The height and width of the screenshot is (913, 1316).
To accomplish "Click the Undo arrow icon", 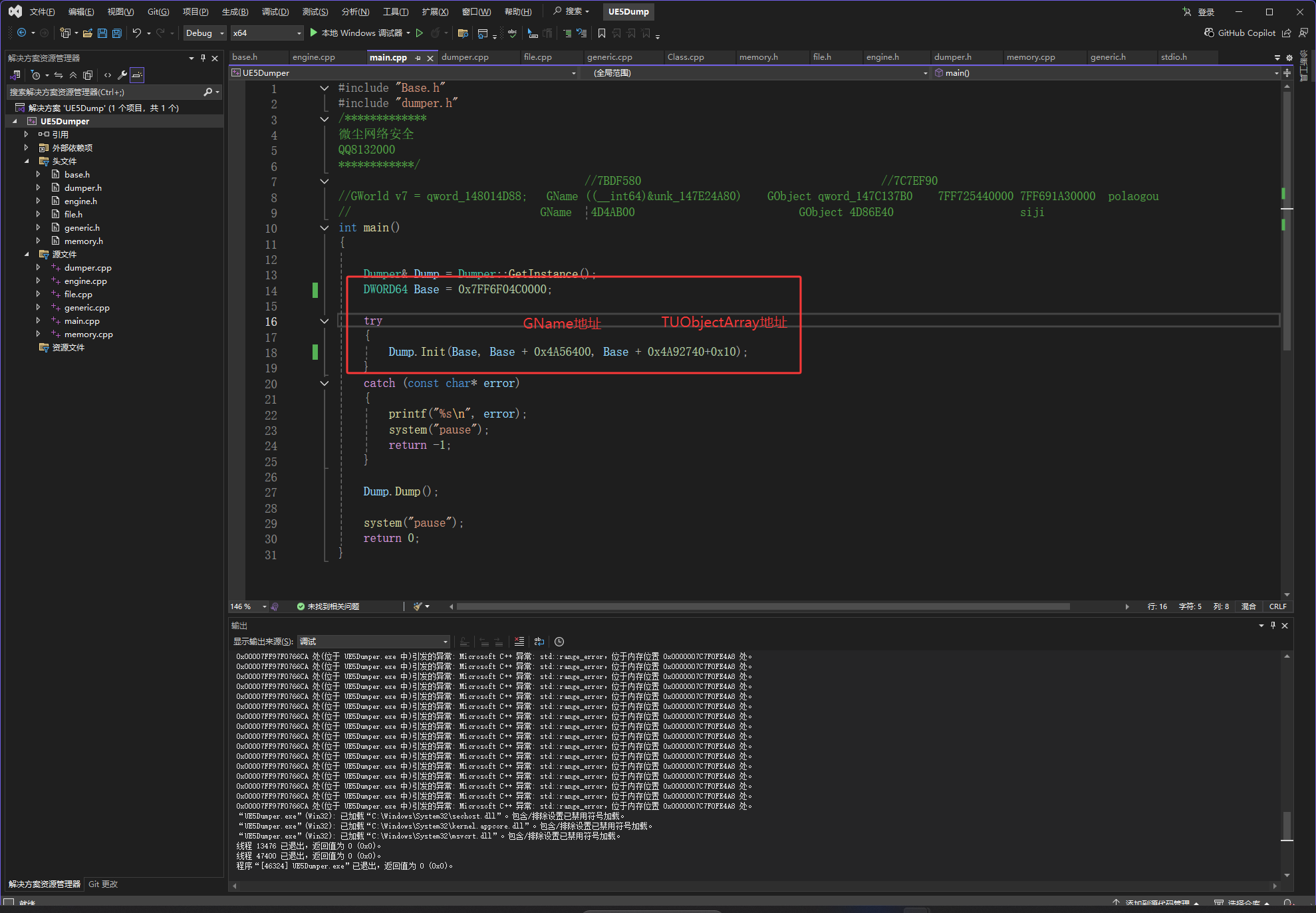I will pyautogui.click(x=137, y=33).
